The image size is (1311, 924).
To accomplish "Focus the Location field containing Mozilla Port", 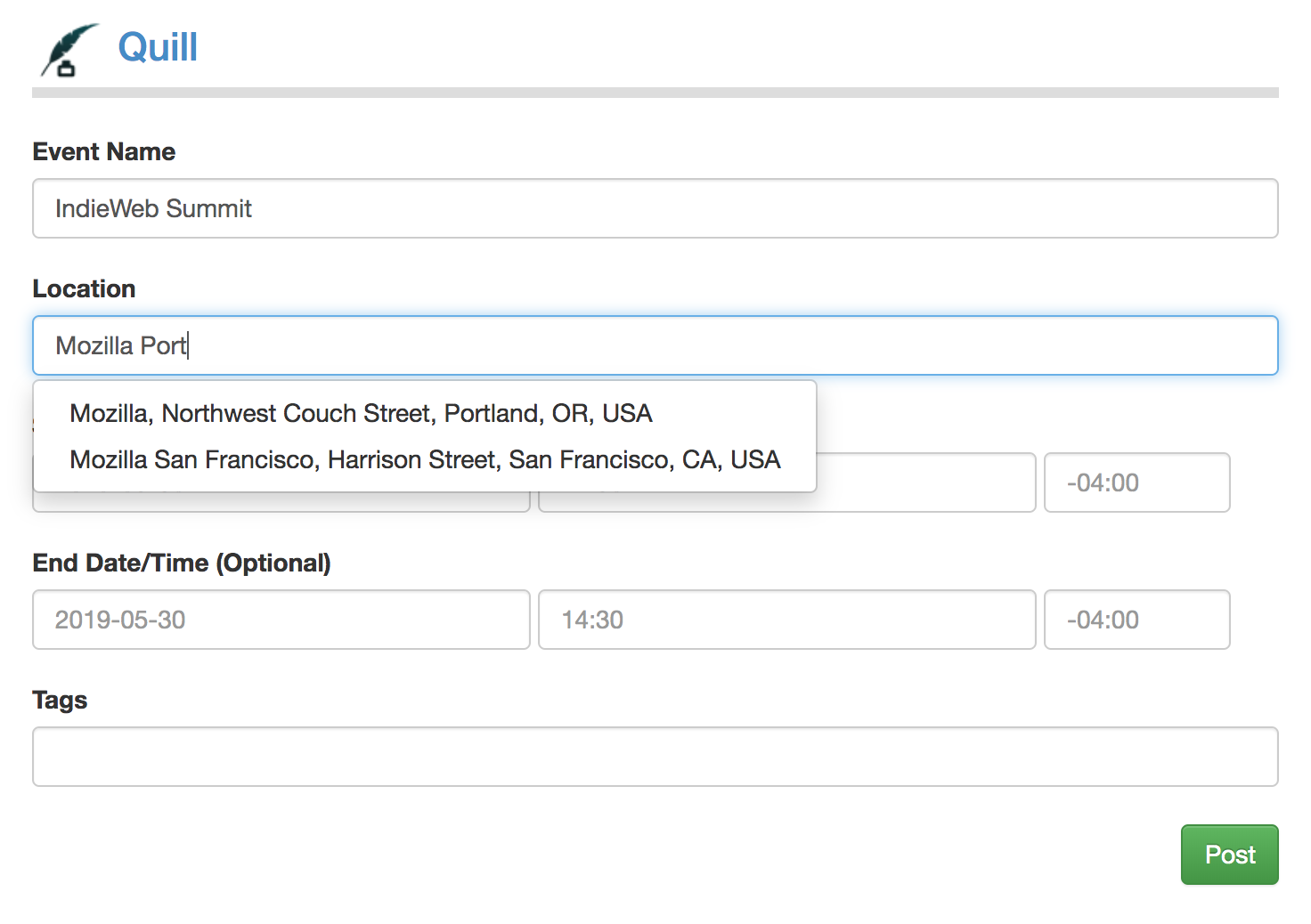I will [x=655, y=345].
